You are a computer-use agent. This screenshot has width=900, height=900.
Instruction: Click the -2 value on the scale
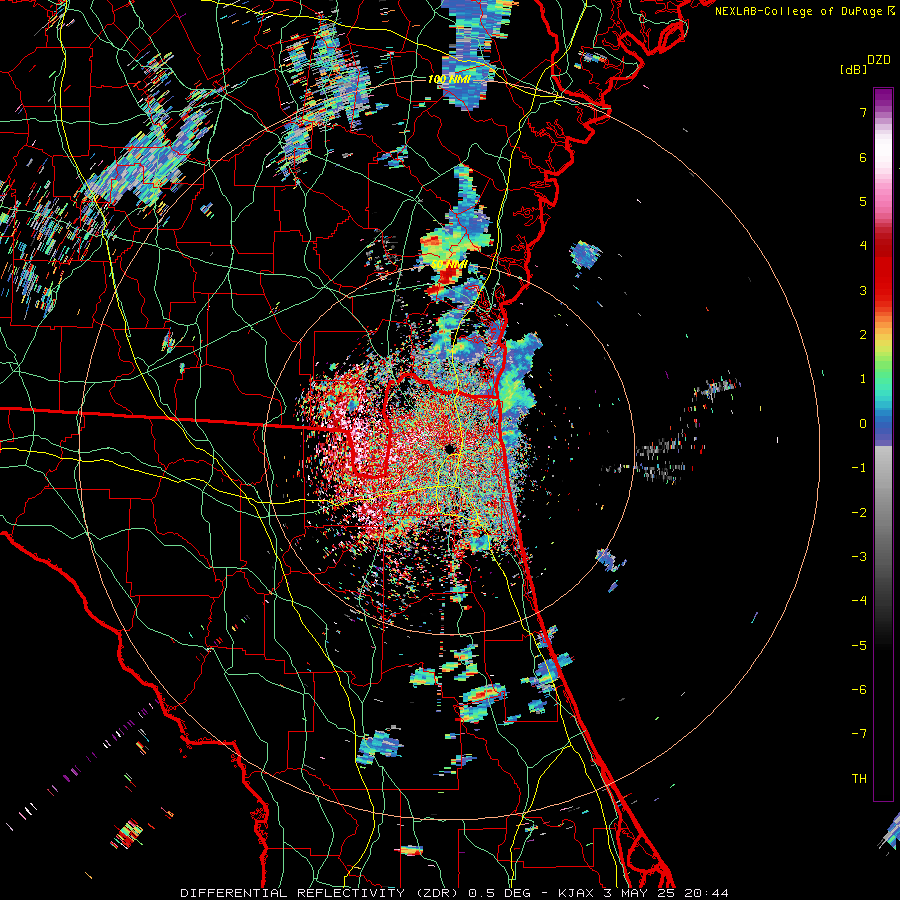[859, 513]
